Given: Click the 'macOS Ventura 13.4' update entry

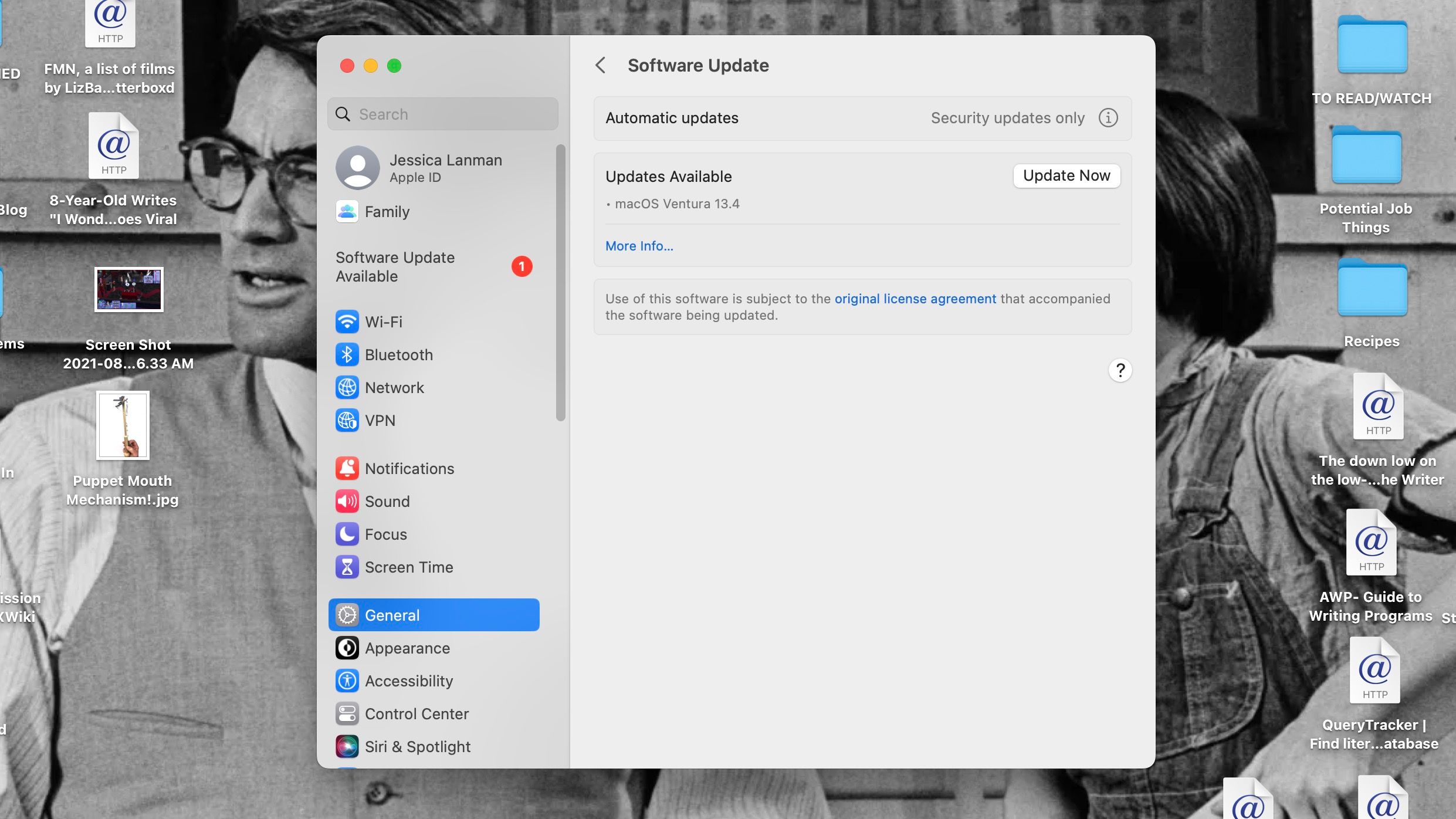Looking at the screenshot, I should [677, 204].
